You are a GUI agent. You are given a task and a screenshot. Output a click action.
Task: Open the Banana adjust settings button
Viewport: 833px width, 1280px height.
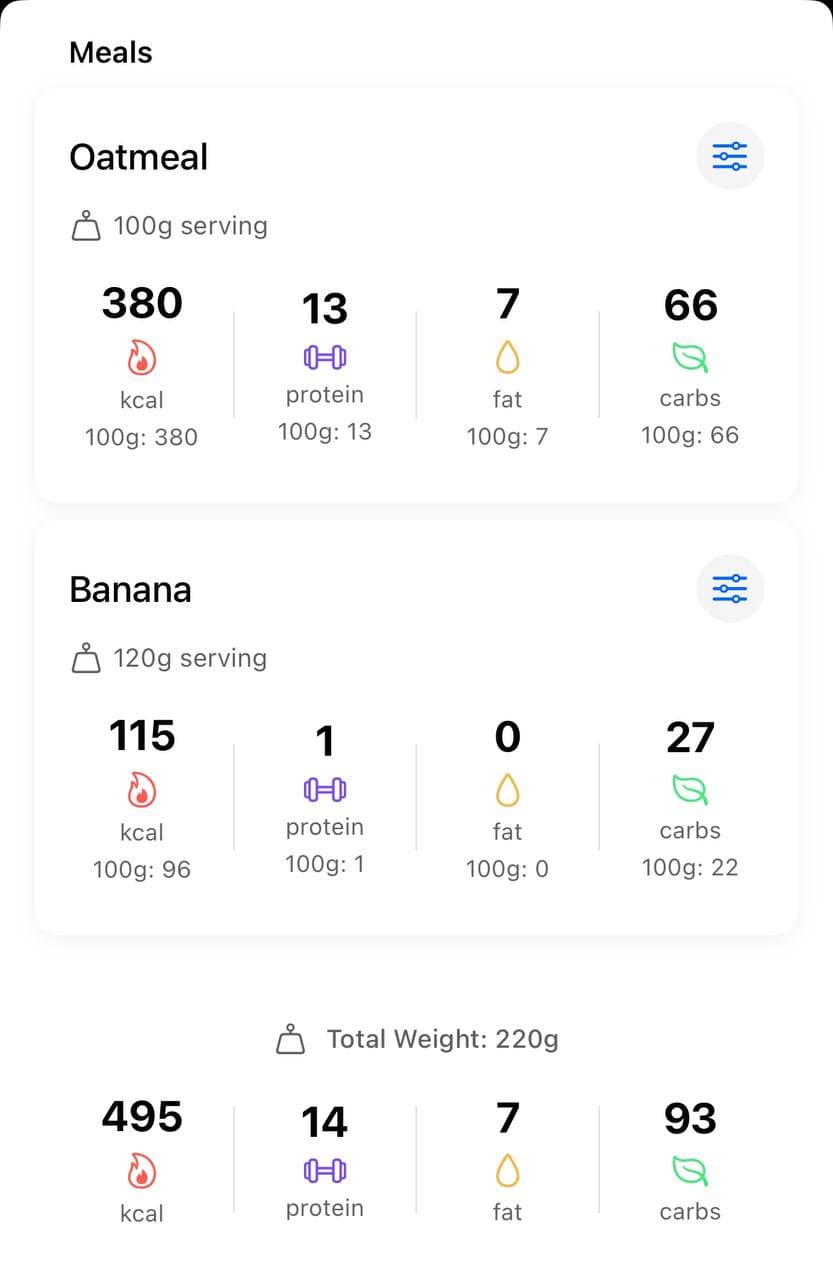(x=730, y=588)
